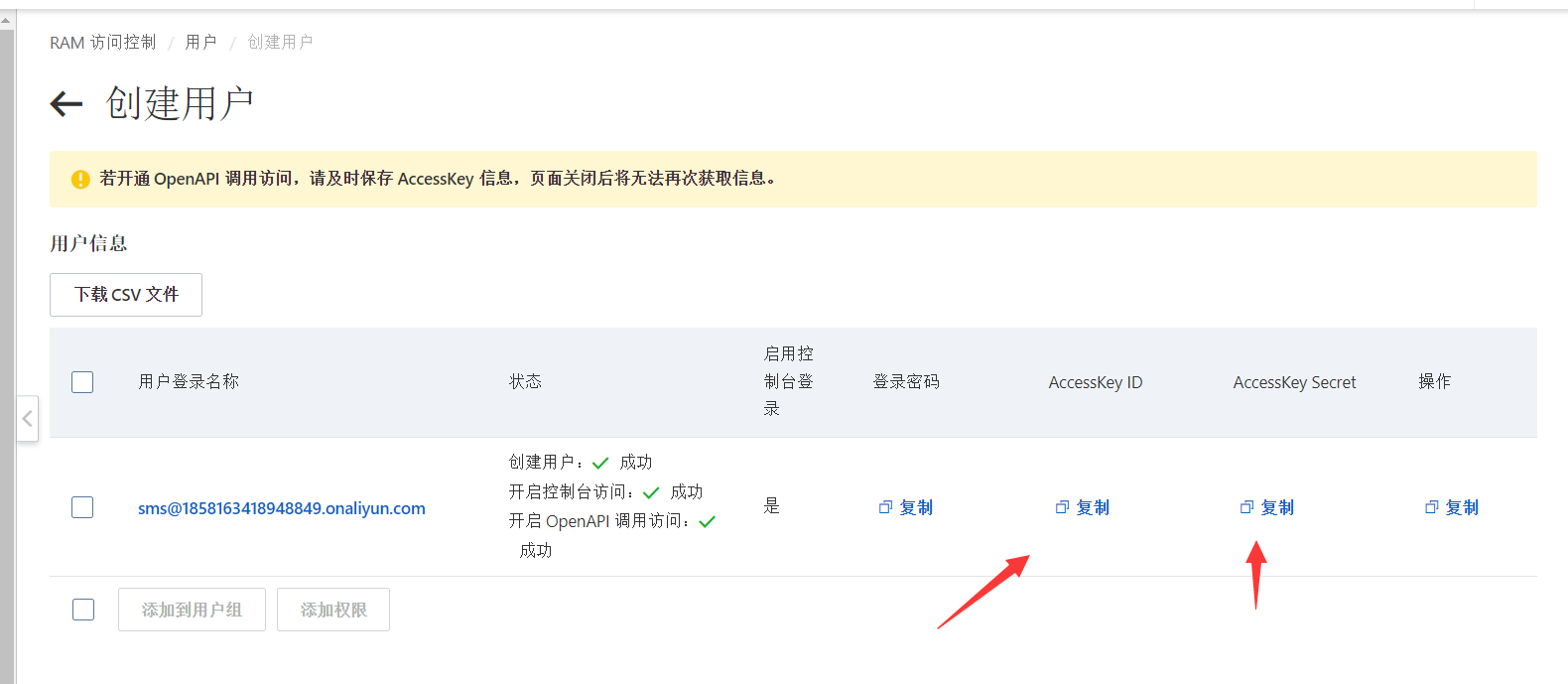This screenshot has width=1568, height=684.
Task: Click the scroll-up arrow on the left scrollbar
Action: coord(7,20)
